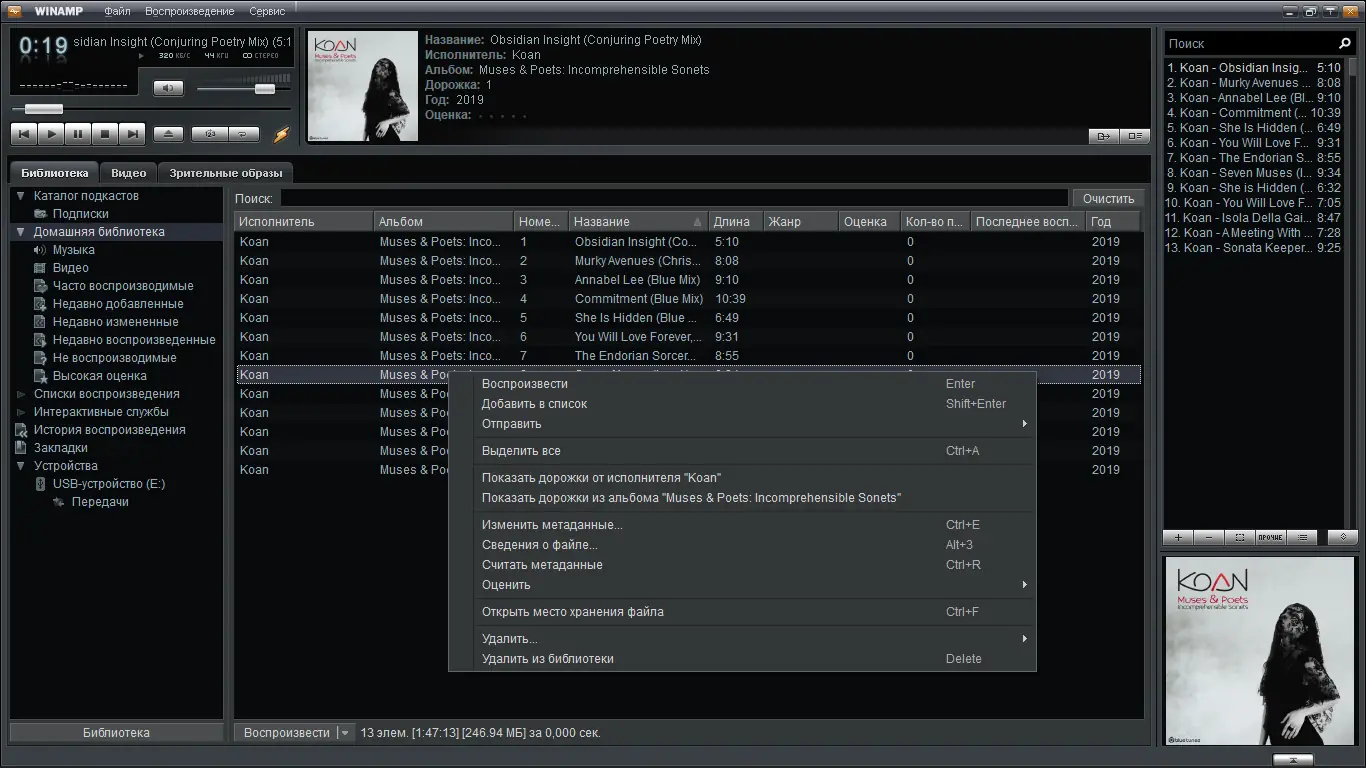
Task: Click the Не воспроизводимые icon
Action: tap(40, 358)
